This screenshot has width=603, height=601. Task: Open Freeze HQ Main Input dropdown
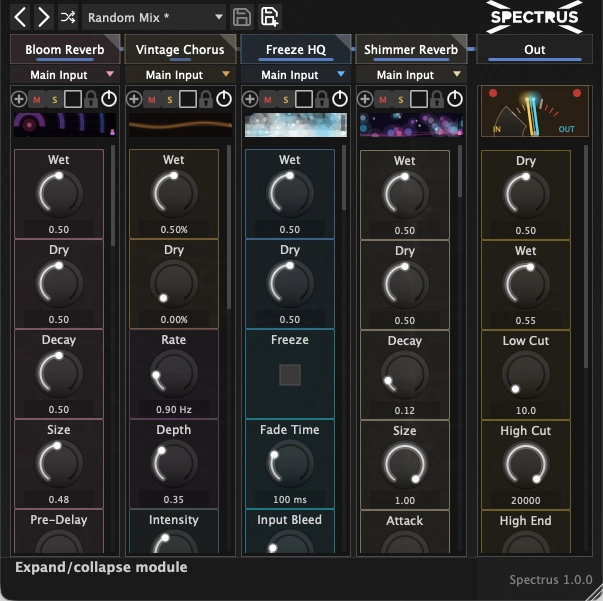point(296,75)
